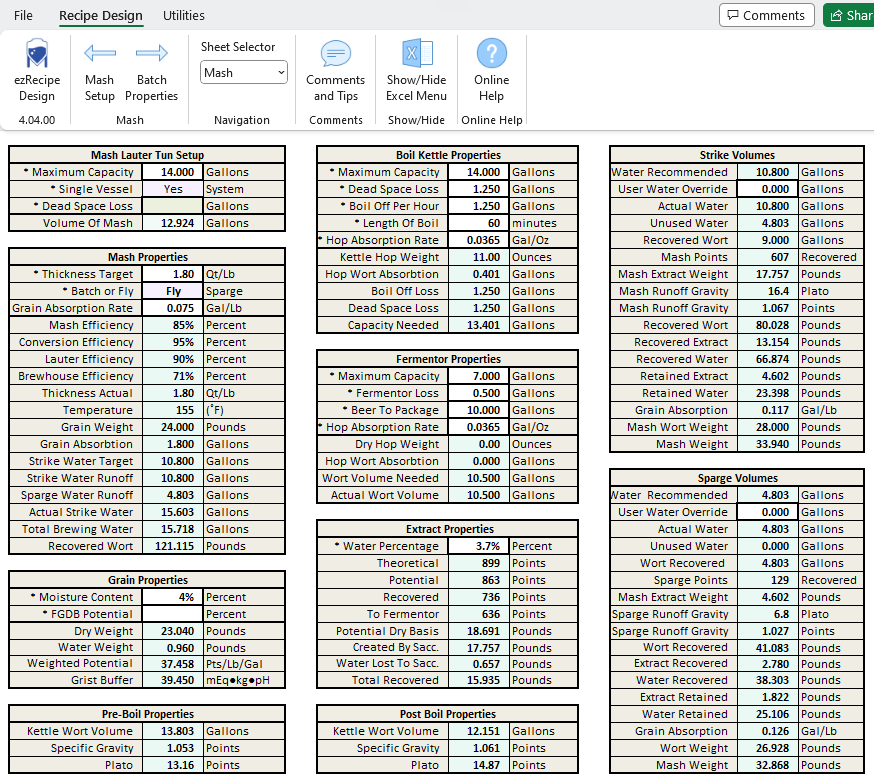Click Post Boil Plato value 14.87
The height and width of the screenshot is (782, 874).
pyautogui.click(x=479, y=765)
